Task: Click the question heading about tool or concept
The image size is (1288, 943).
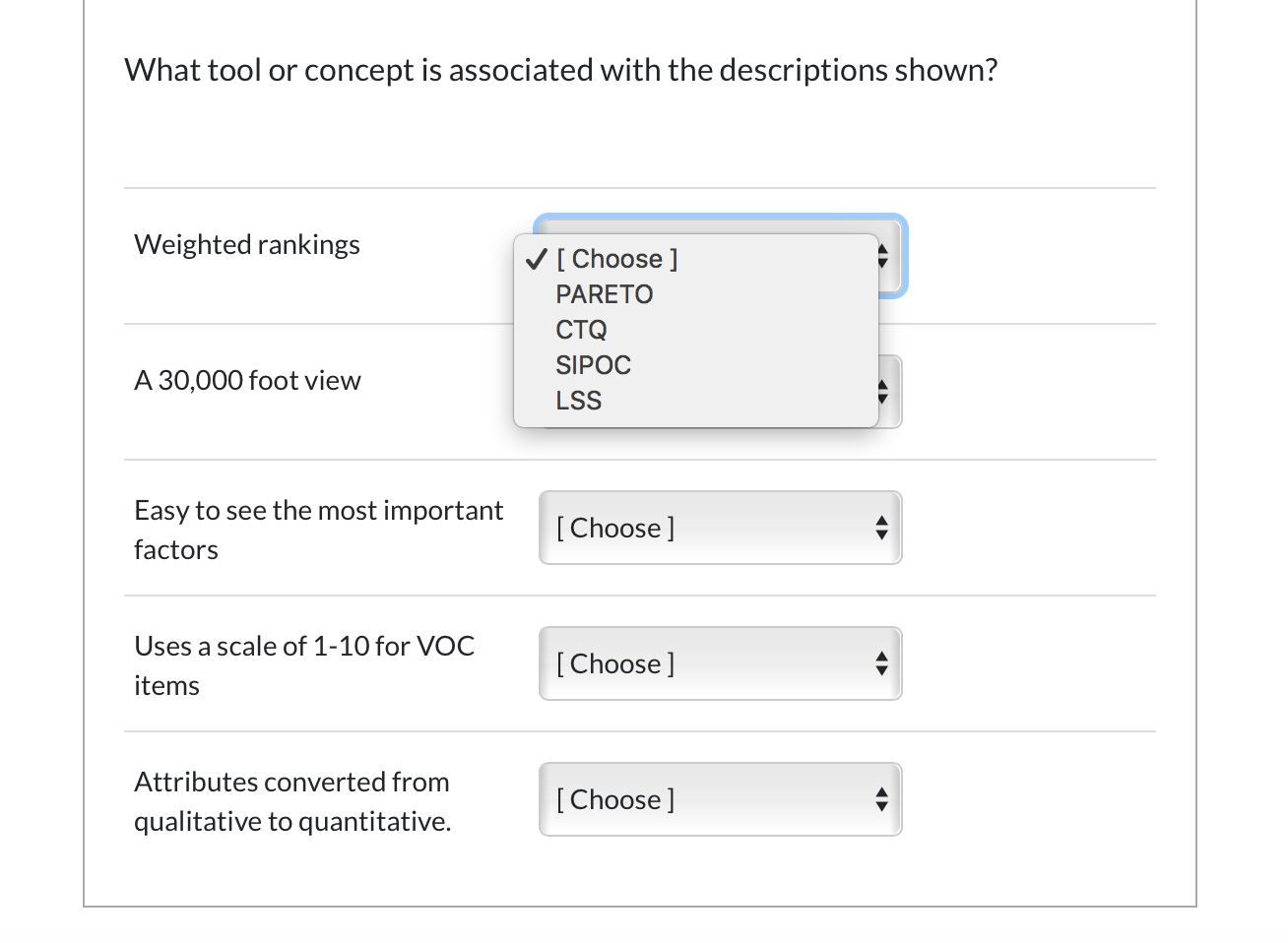Action: [560, 70]
